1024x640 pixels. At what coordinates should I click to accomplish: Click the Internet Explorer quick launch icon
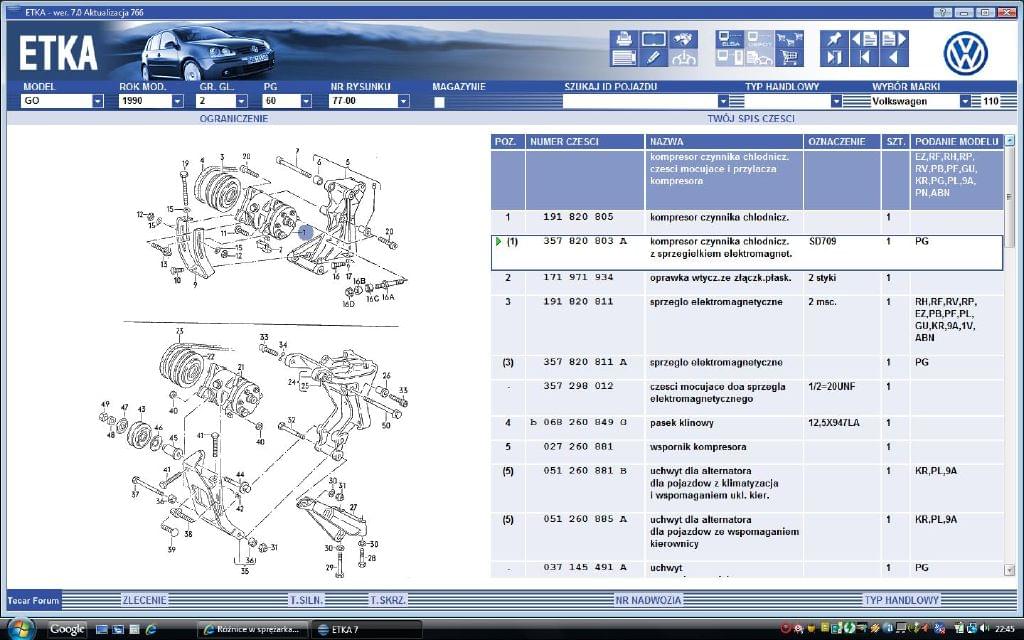[x=151, y=629]
